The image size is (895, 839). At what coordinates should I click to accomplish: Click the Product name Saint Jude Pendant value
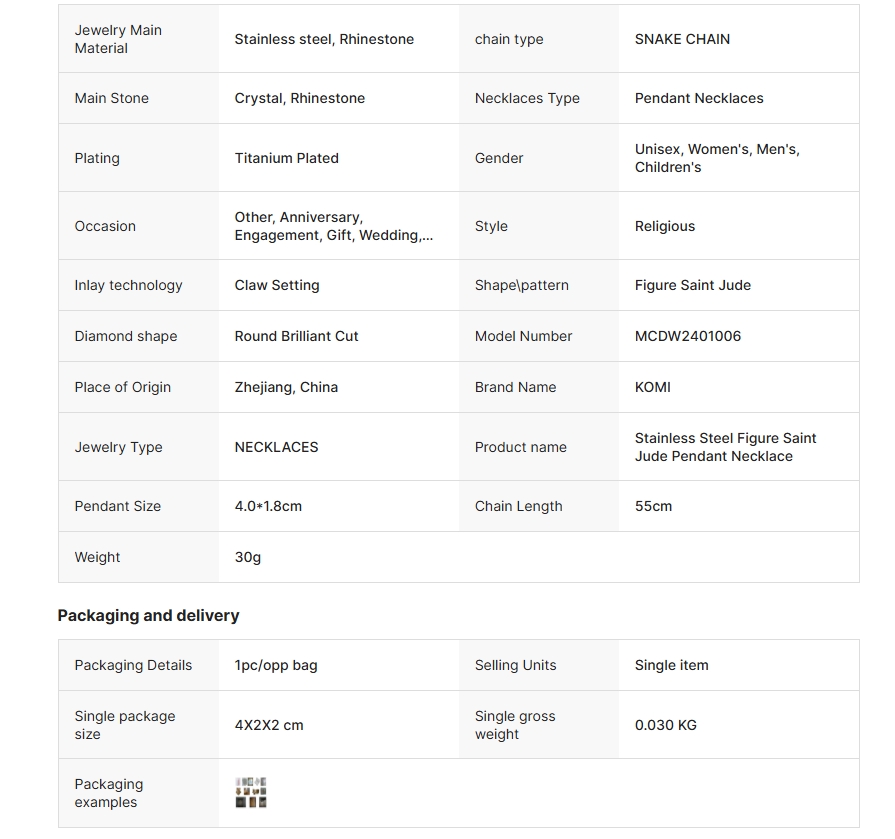[x=725, y=447]
